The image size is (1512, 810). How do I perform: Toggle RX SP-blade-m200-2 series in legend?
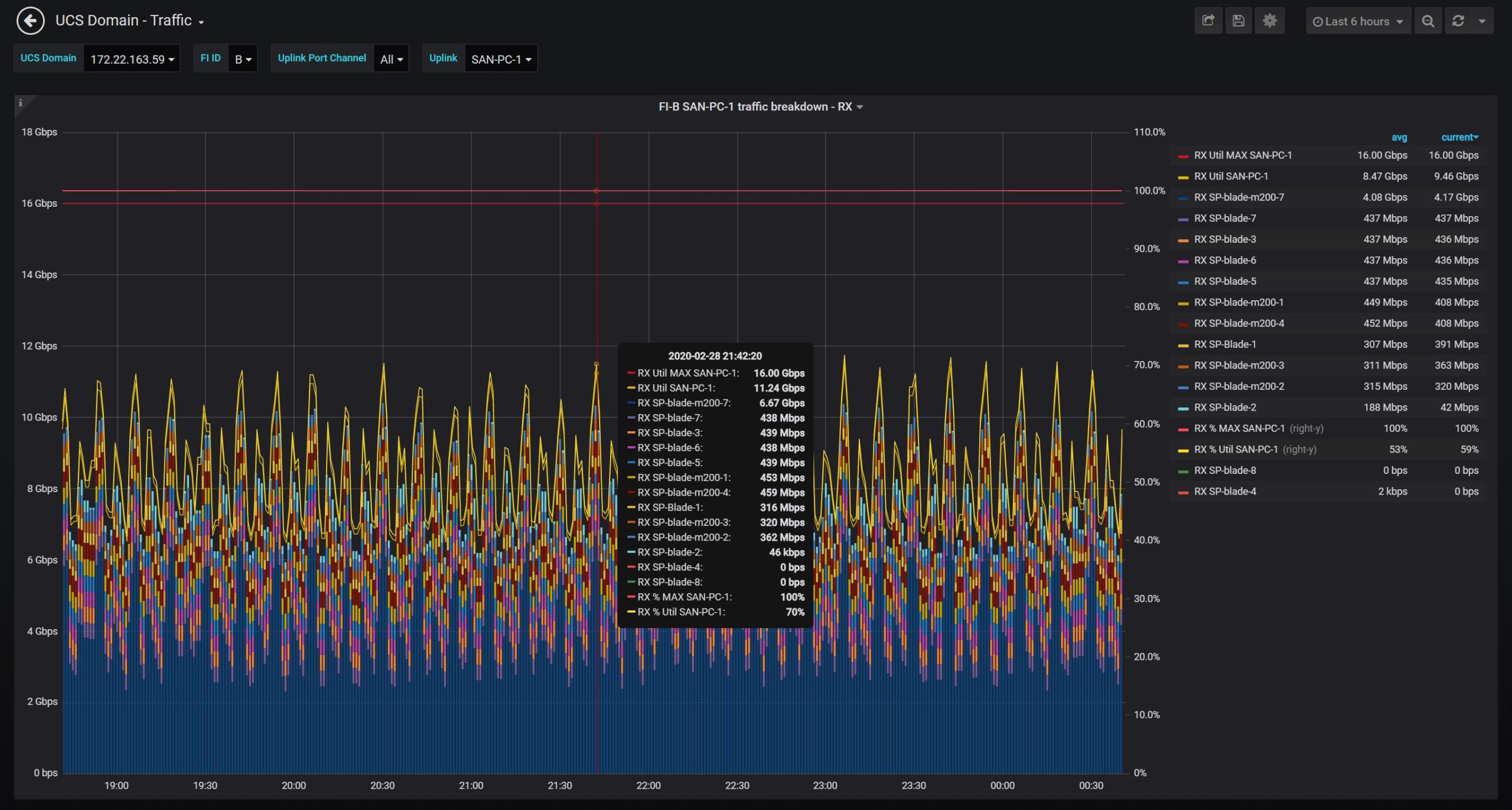pos(1239,386)
